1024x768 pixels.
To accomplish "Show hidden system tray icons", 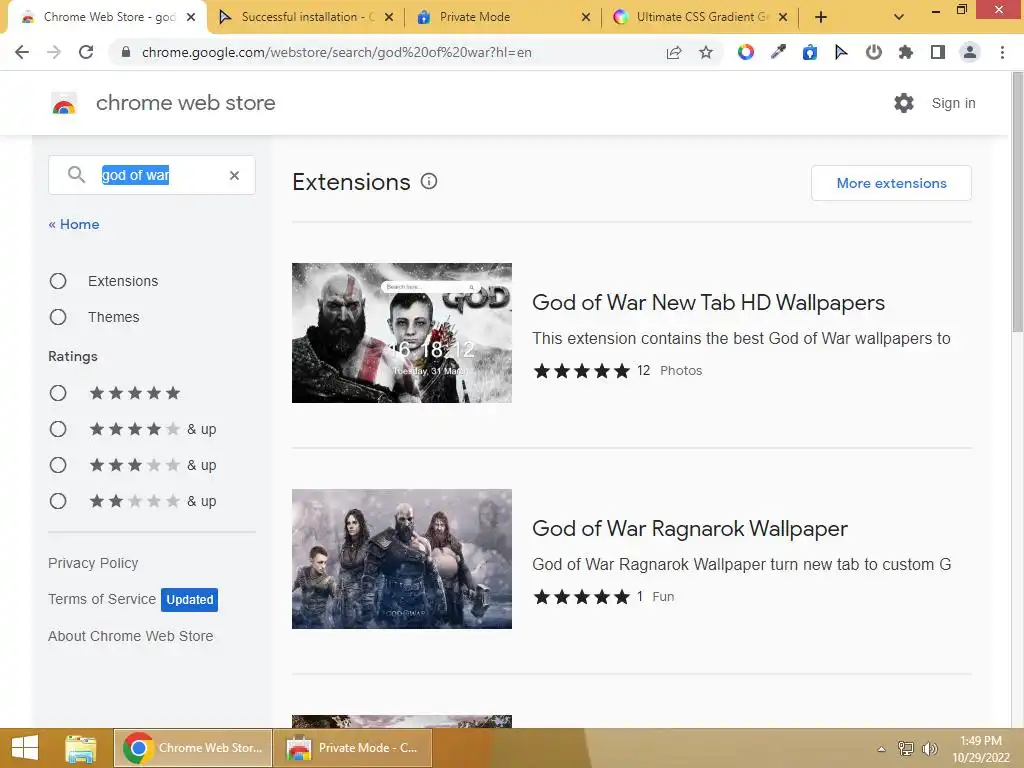I will 881,749.
